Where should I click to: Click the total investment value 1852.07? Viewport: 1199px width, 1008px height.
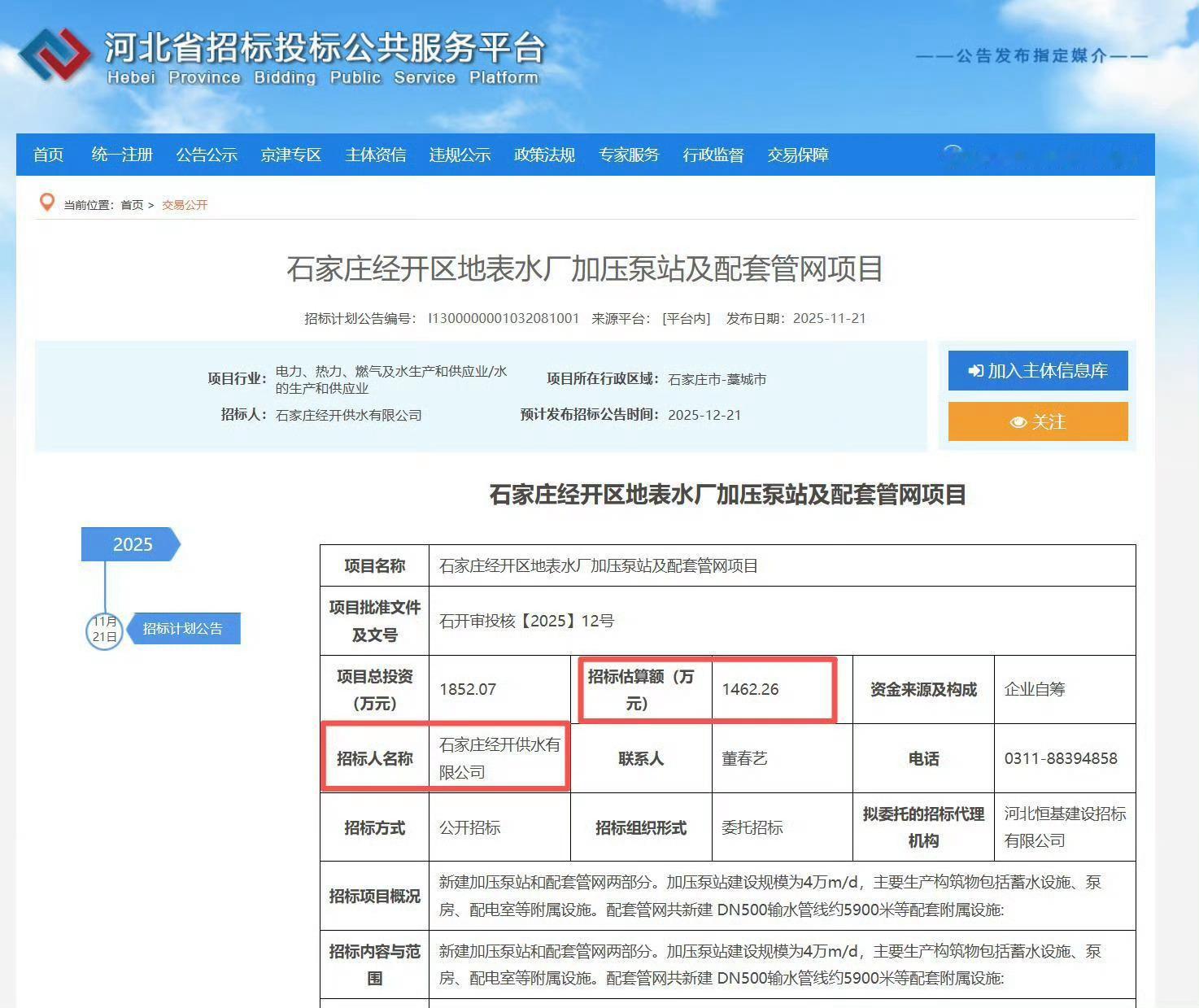click(468, 689)
